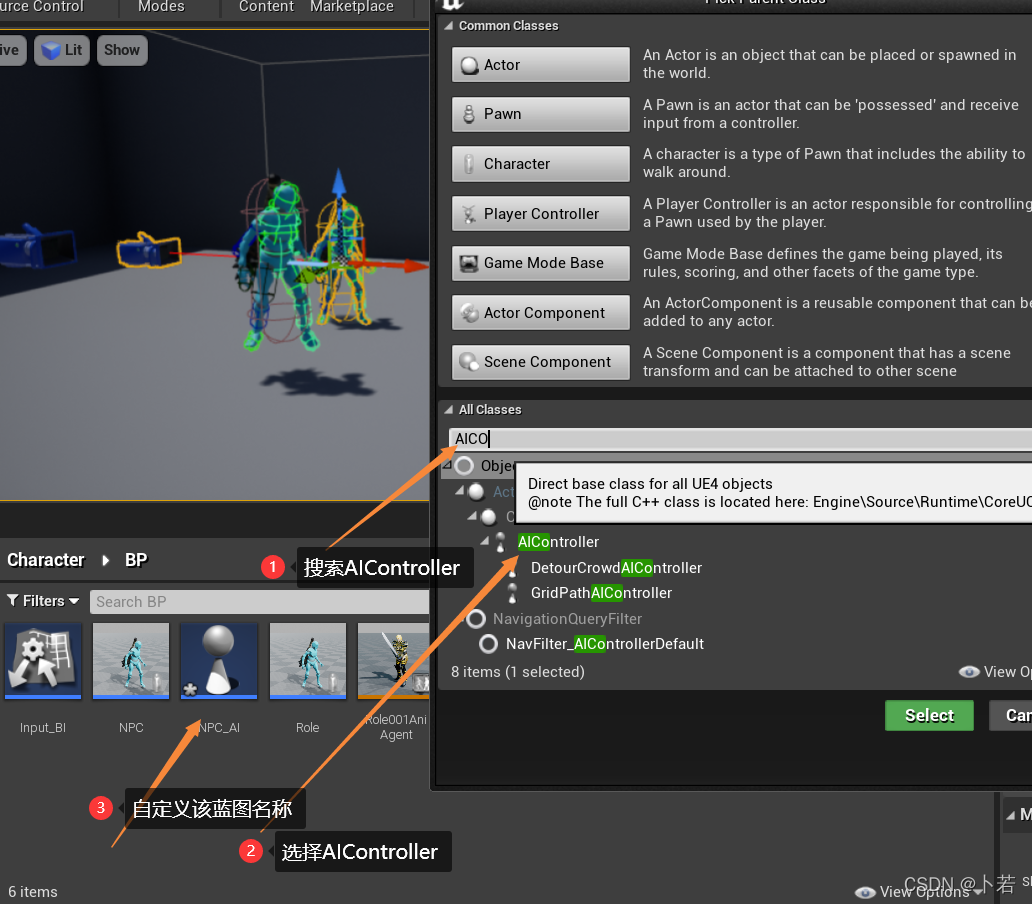Select the yellow-outlined camera in viewport

pos(149,250)
